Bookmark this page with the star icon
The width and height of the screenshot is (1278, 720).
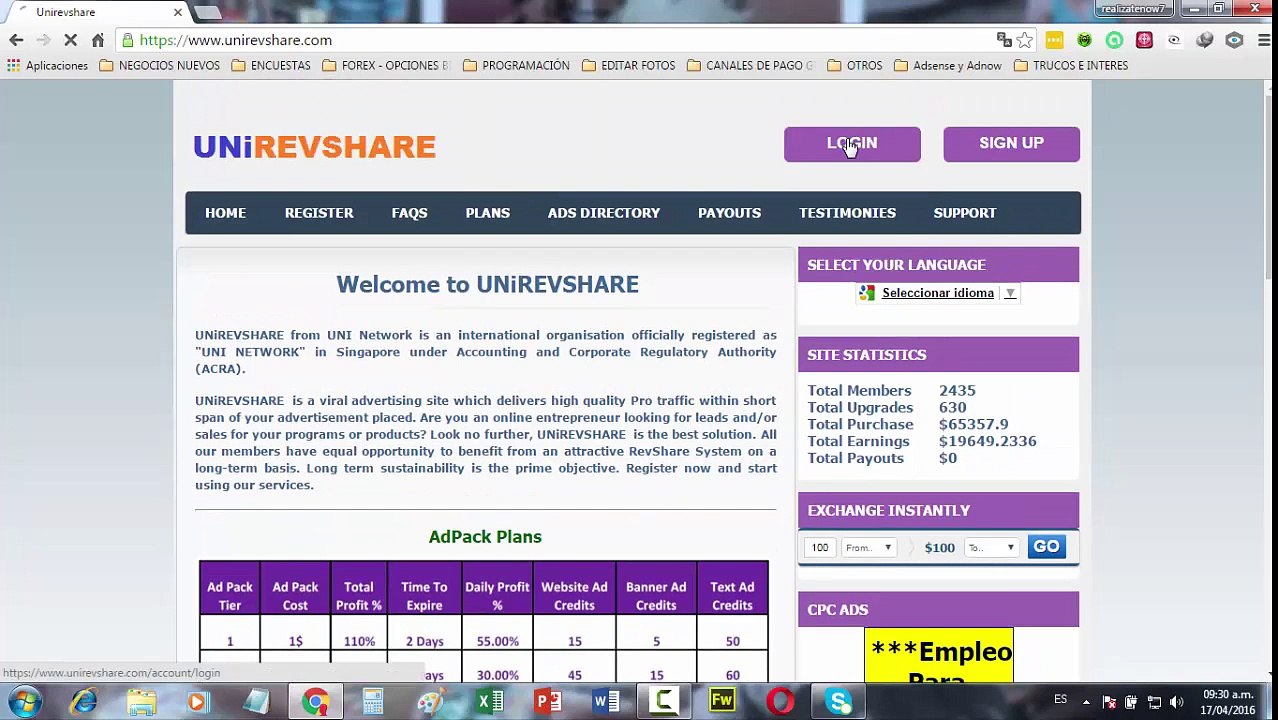(x=1025, y=40)
